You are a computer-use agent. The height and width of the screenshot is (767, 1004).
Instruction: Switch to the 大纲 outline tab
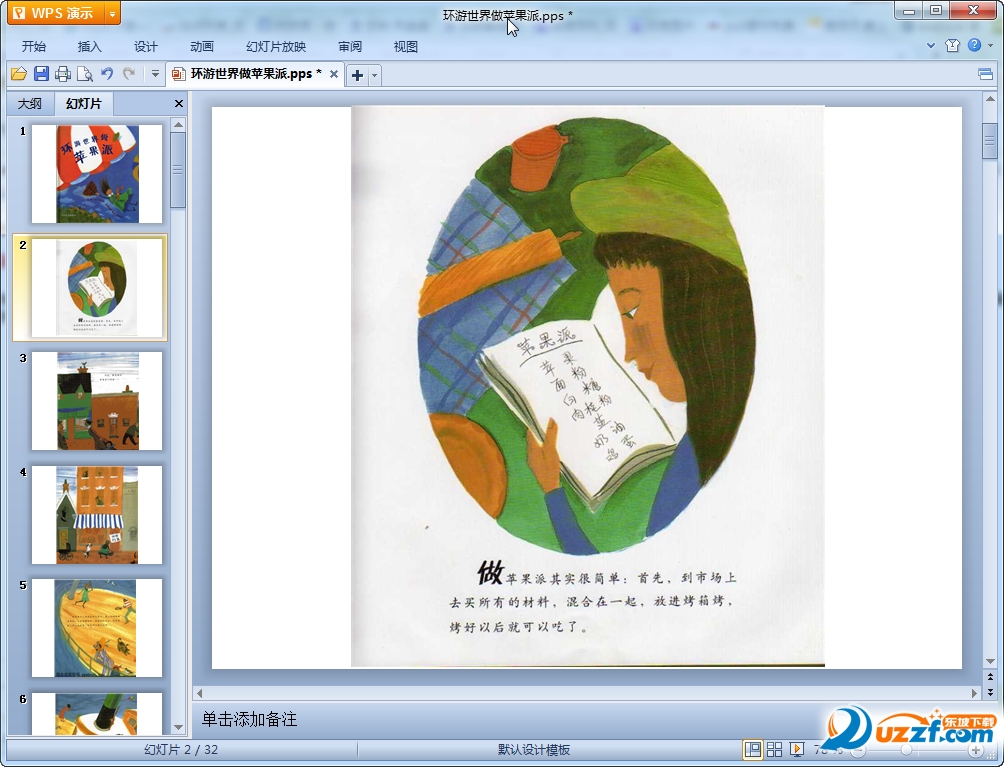(29, 104)
